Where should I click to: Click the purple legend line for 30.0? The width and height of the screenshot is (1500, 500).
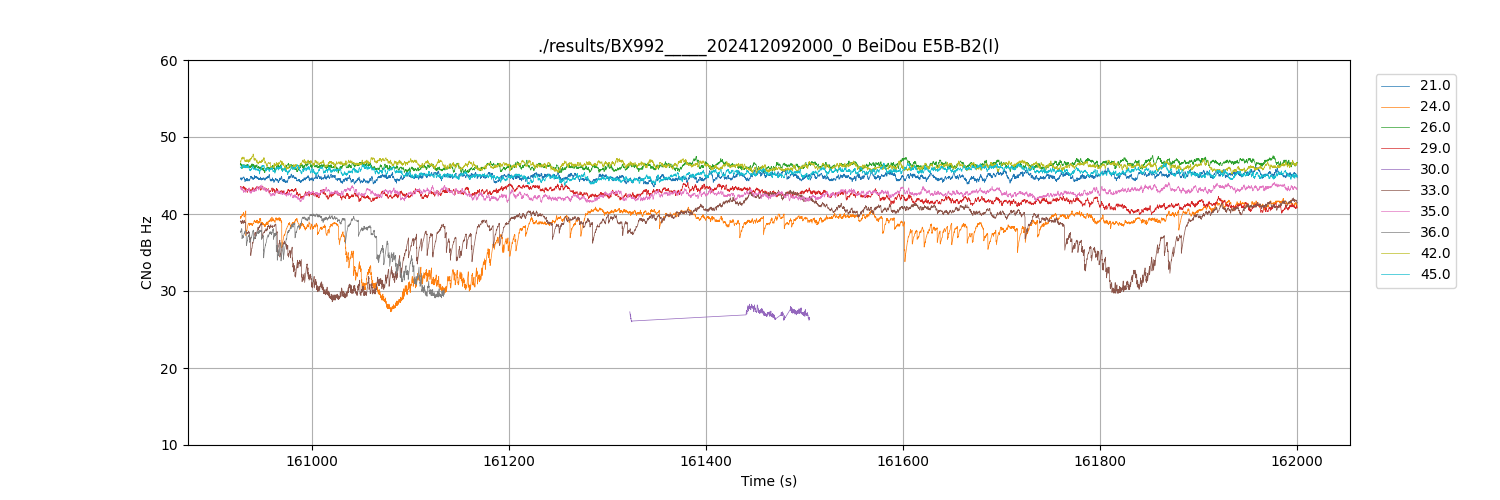[1396, 170]
